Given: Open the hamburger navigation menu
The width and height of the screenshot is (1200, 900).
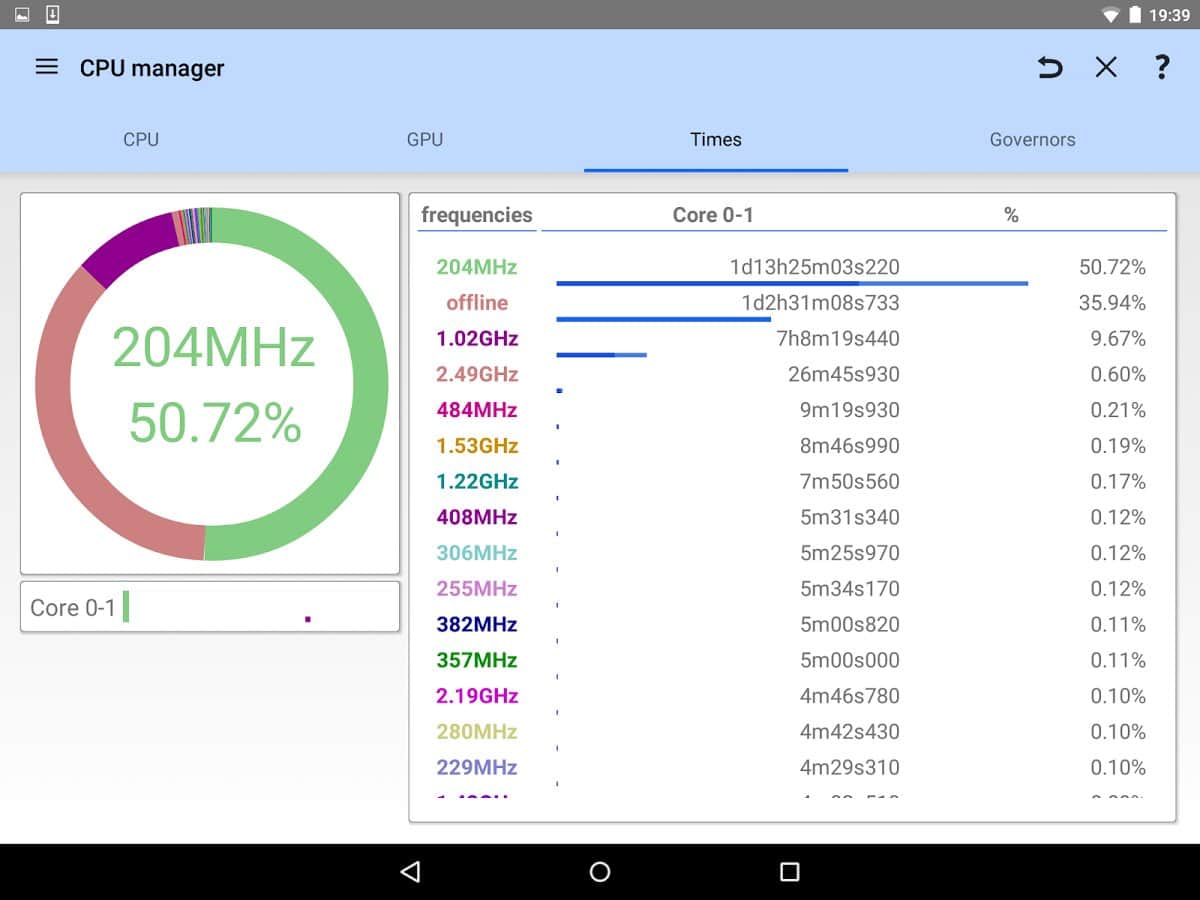Looking at the screenshot, I should point(46,67).
